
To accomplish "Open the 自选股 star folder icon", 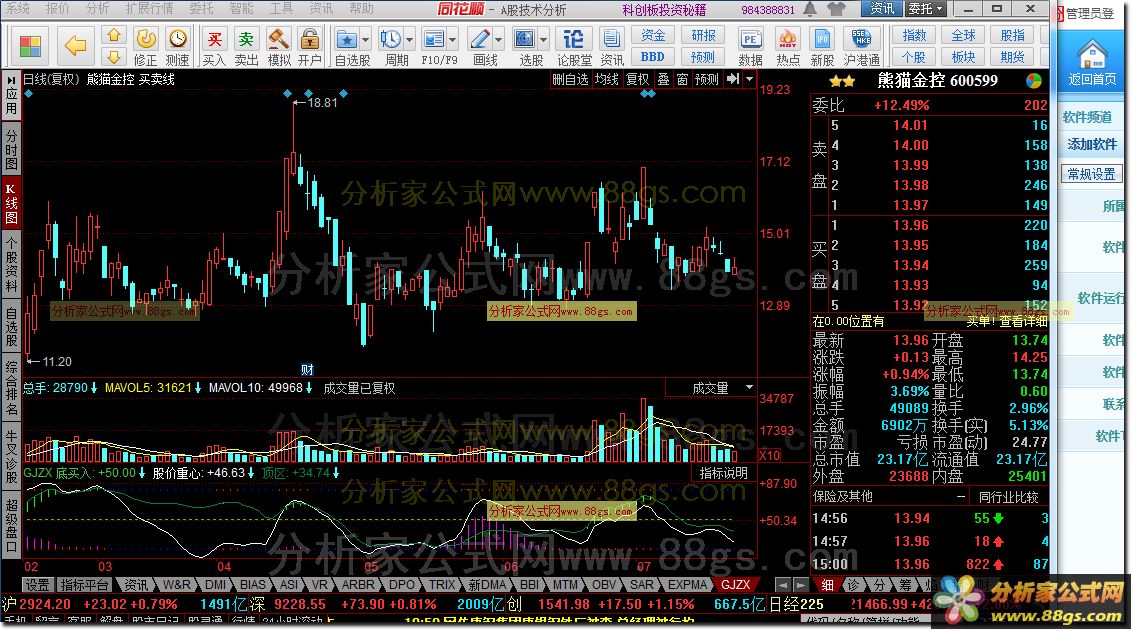I will [x=347, y=39].
